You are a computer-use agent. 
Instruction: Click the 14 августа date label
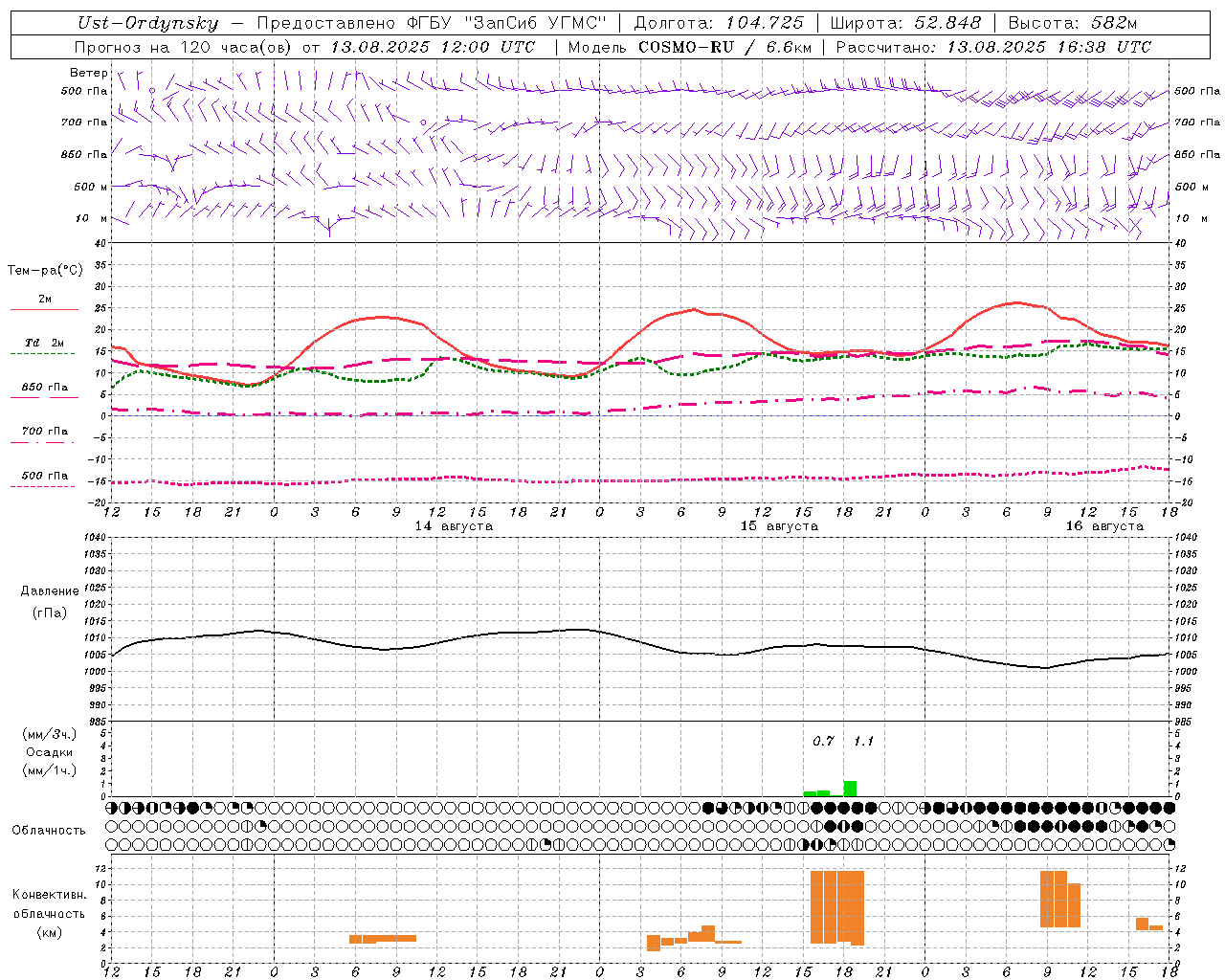pos(454,526)
